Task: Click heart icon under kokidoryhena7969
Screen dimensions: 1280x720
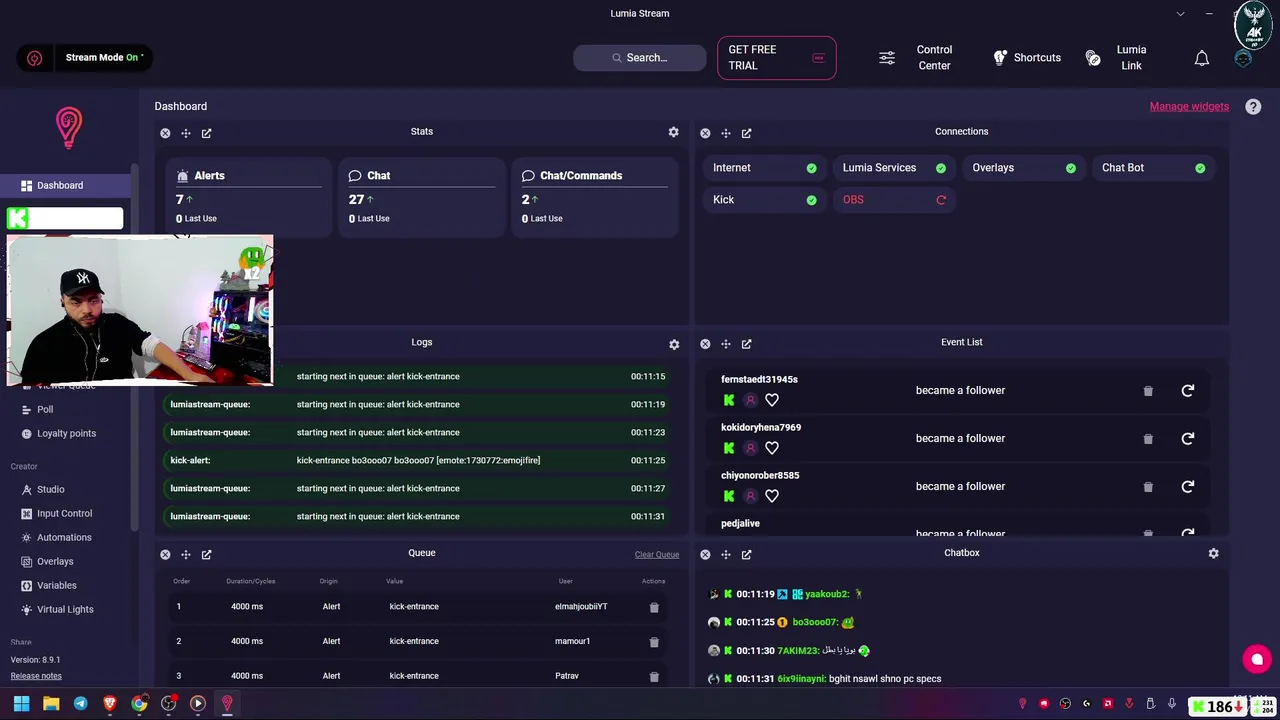Action: [x=772, y=448]
